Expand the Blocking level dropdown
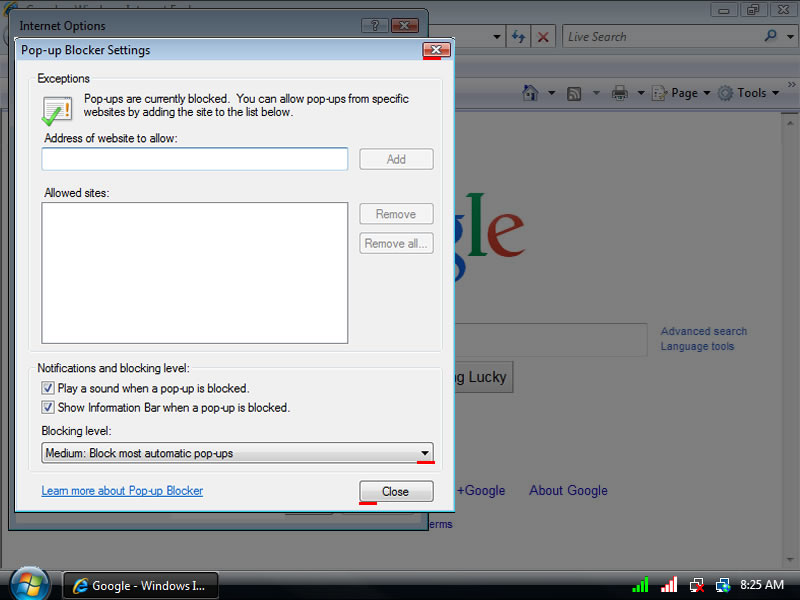This screenshot has height=600, width=800. tap(425, 454)
